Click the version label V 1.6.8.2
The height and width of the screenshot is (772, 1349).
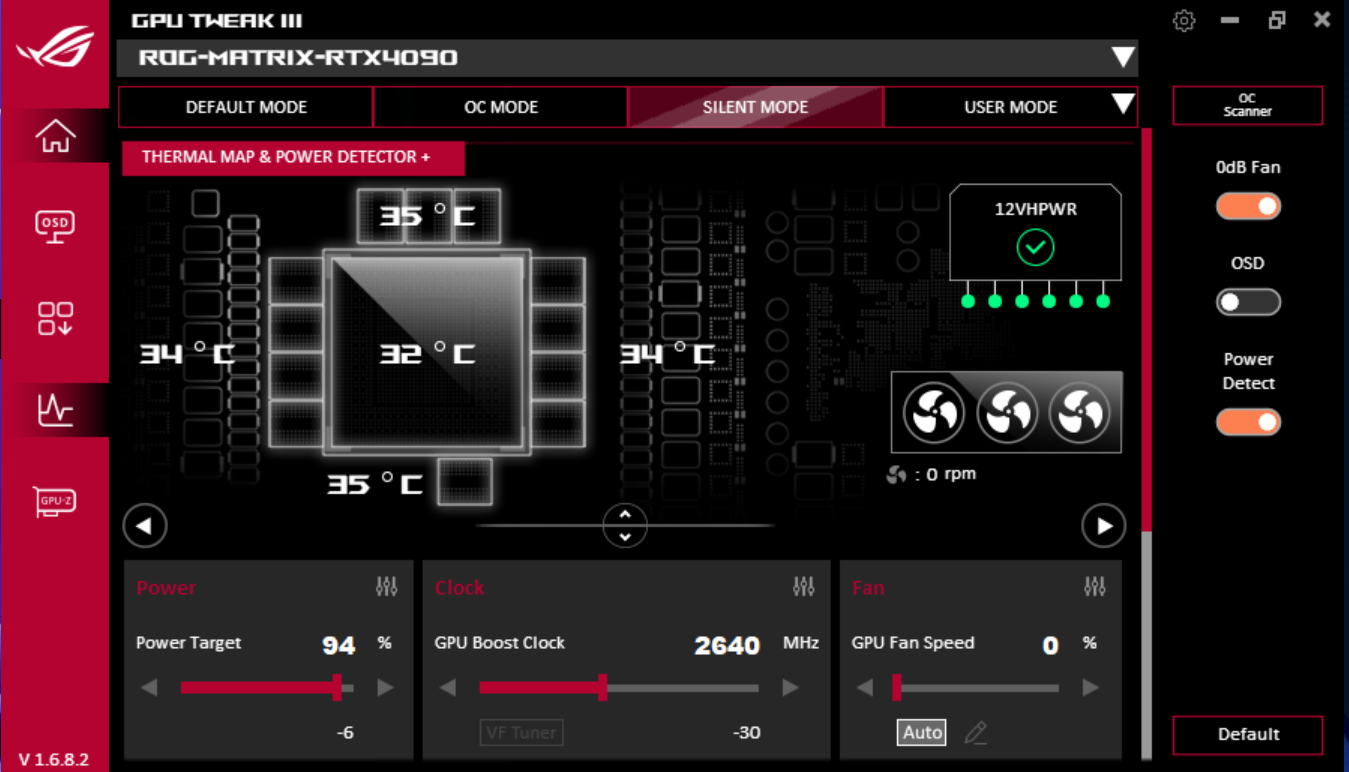pyautogui.click(x=54, y=759)
